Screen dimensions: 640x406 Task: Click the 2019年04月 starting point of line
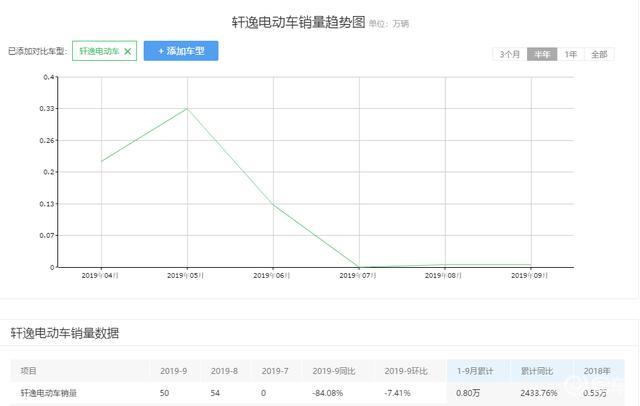(x=101, y=161)
